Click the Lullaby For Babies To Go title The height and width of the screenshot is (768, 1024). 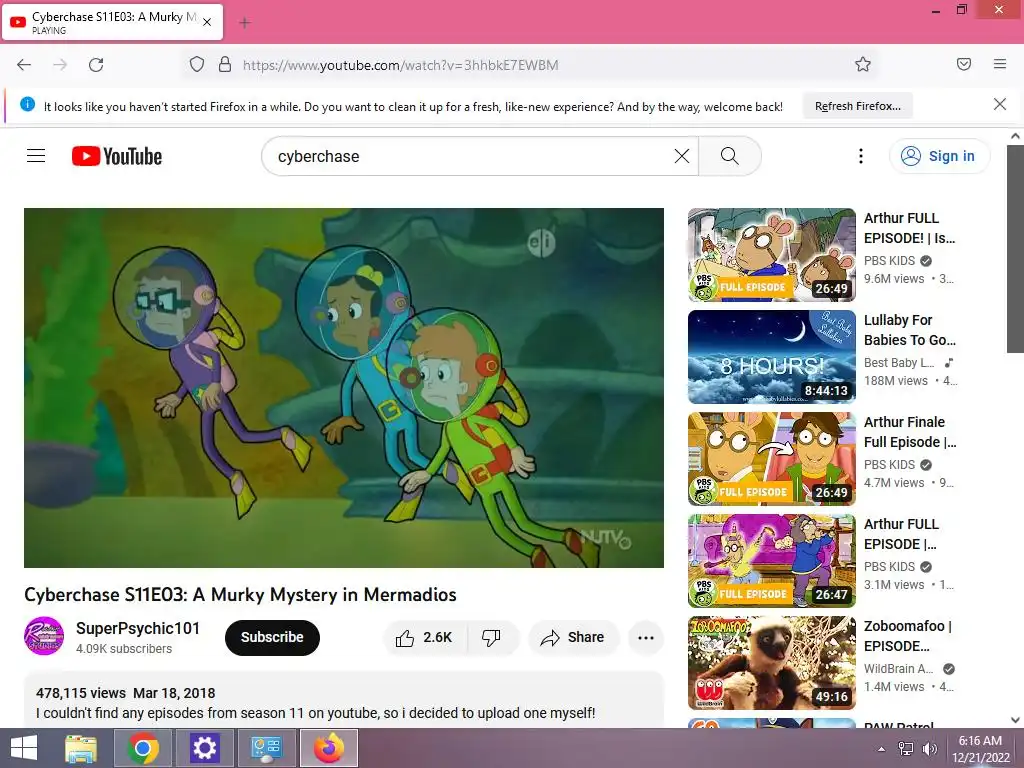point(910,330)
